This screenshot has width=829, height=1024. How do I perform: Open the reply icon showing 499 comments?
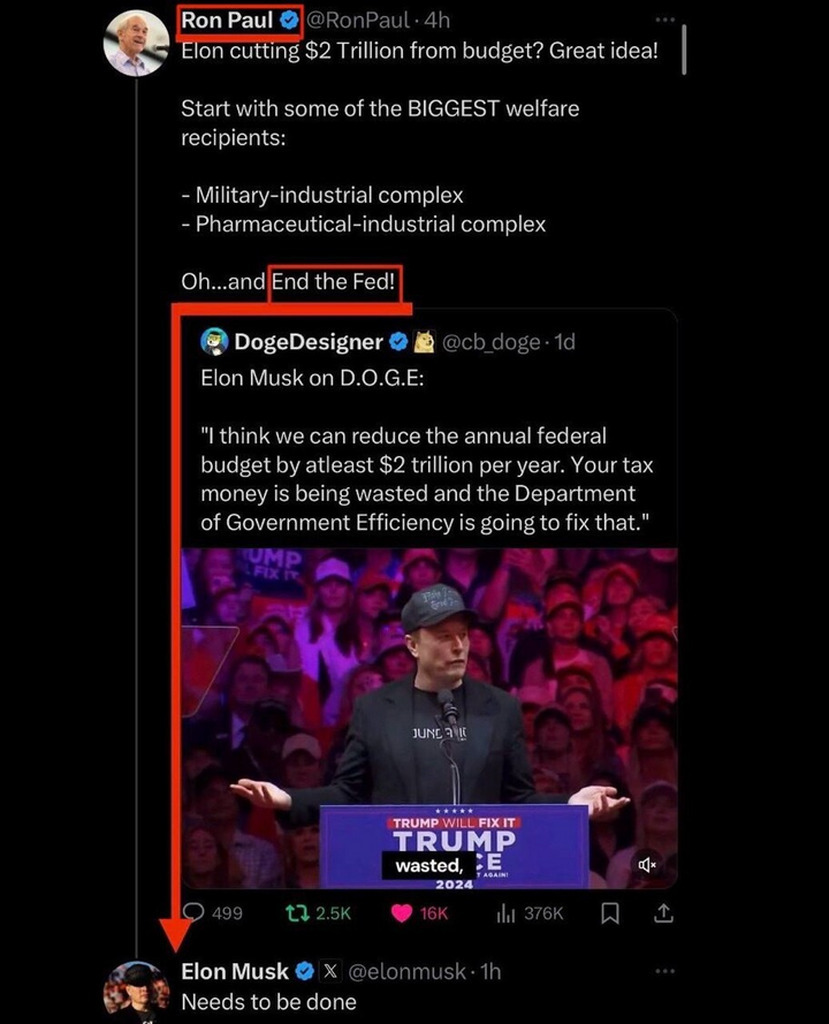tap(193, 912)
